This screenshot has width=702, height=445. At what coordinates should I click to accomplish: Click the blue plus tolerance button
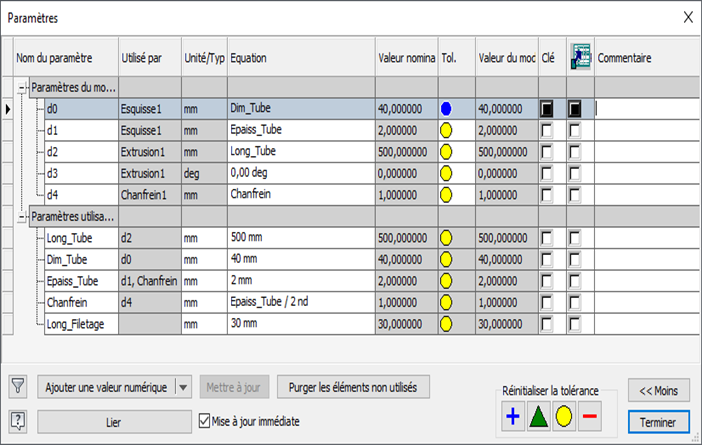click(512, 416)
